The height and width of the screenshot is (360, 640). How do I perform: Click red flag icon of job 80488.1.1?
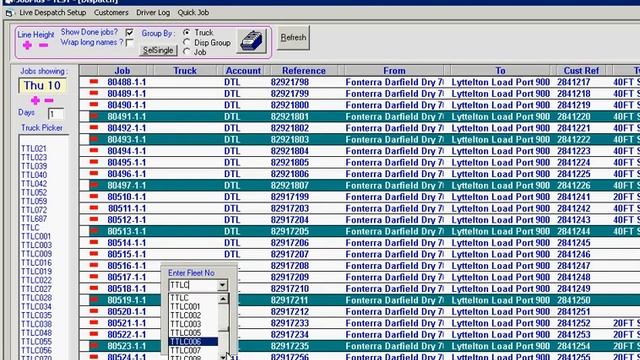[x=94, y=82]
